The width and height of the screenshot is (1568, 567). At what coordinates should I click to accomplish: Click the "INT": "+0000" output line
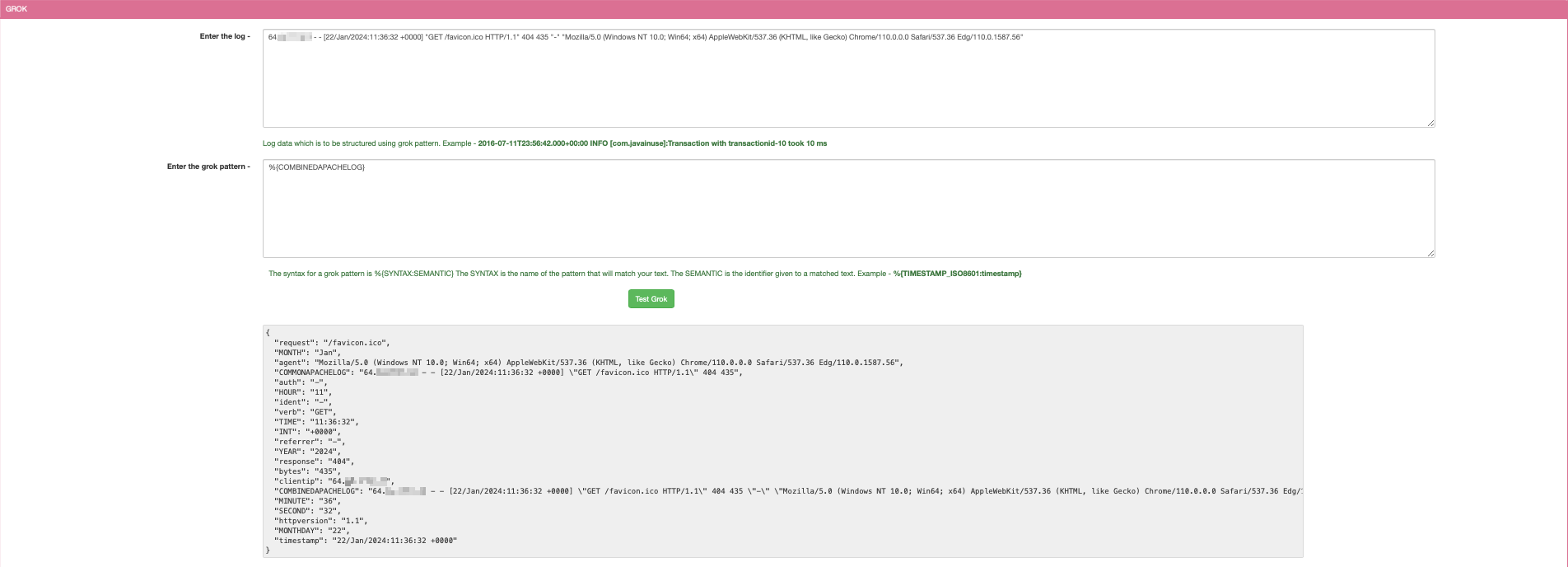point(307,432)
